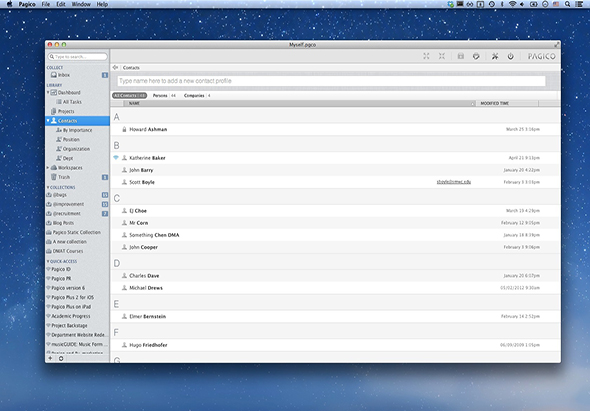This screenshot has width=590, height=411.
Task: Open the tools and preferences wrench icon
Action: [495, 56]
